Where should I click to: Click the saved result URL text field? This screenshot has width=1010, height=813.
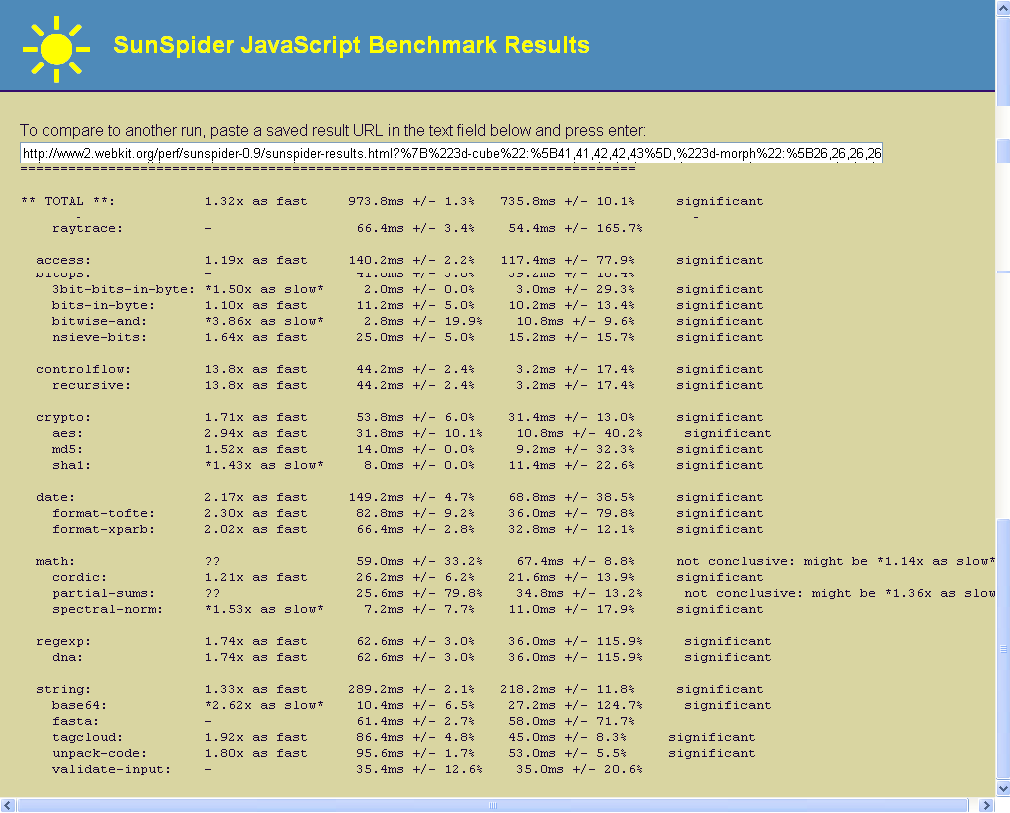(451, 153)
